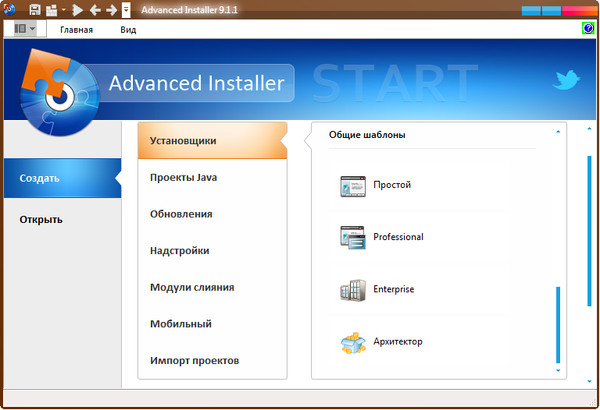Click the Build project icon

coord(50,9)
